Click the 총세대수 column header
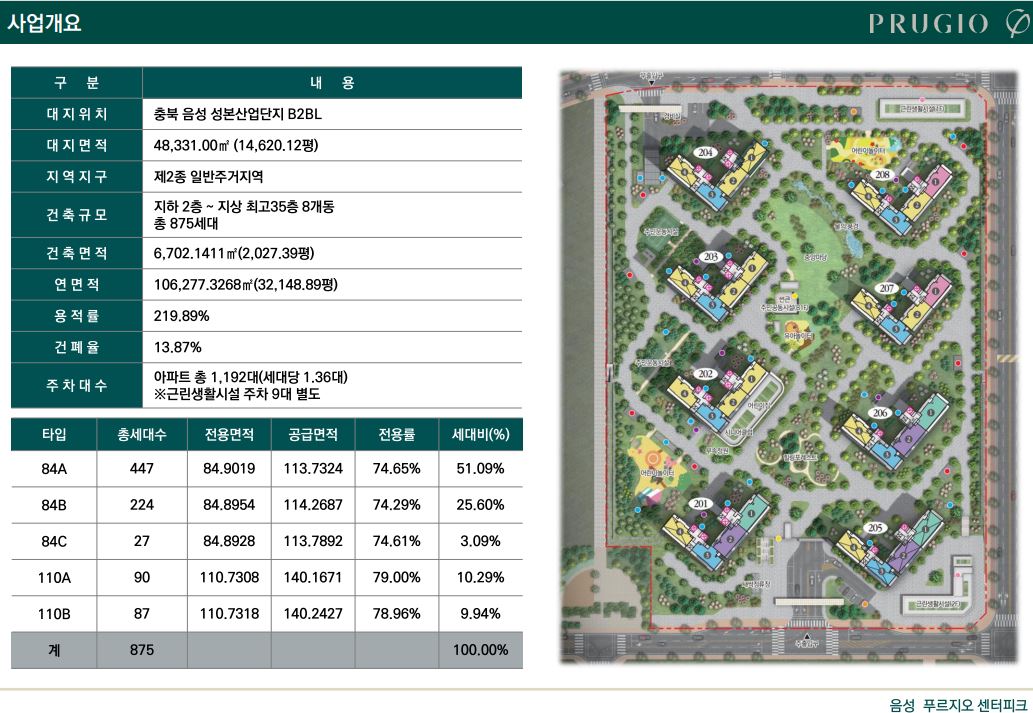This screenshot has width=1033, height=713. 142,434
